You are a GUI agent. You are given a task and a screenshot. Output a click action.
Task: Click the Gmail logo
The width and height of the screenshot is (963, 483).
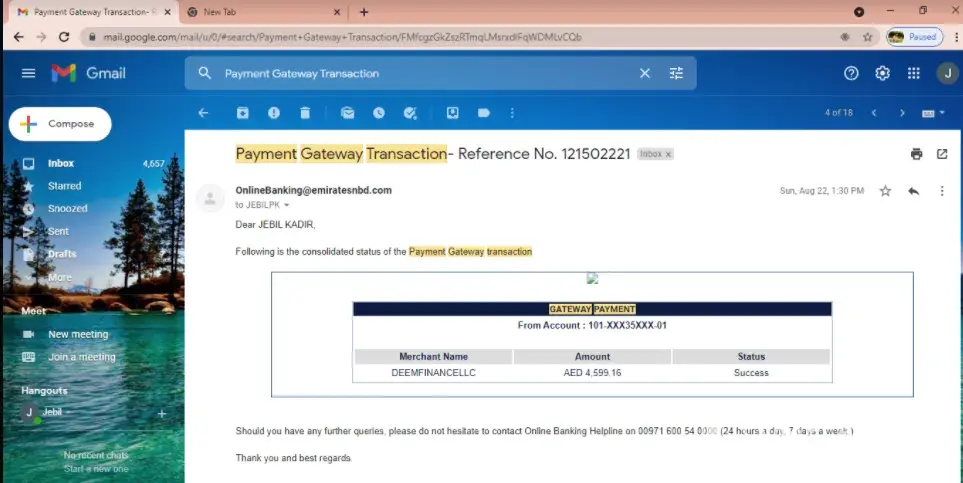[88, 73]
